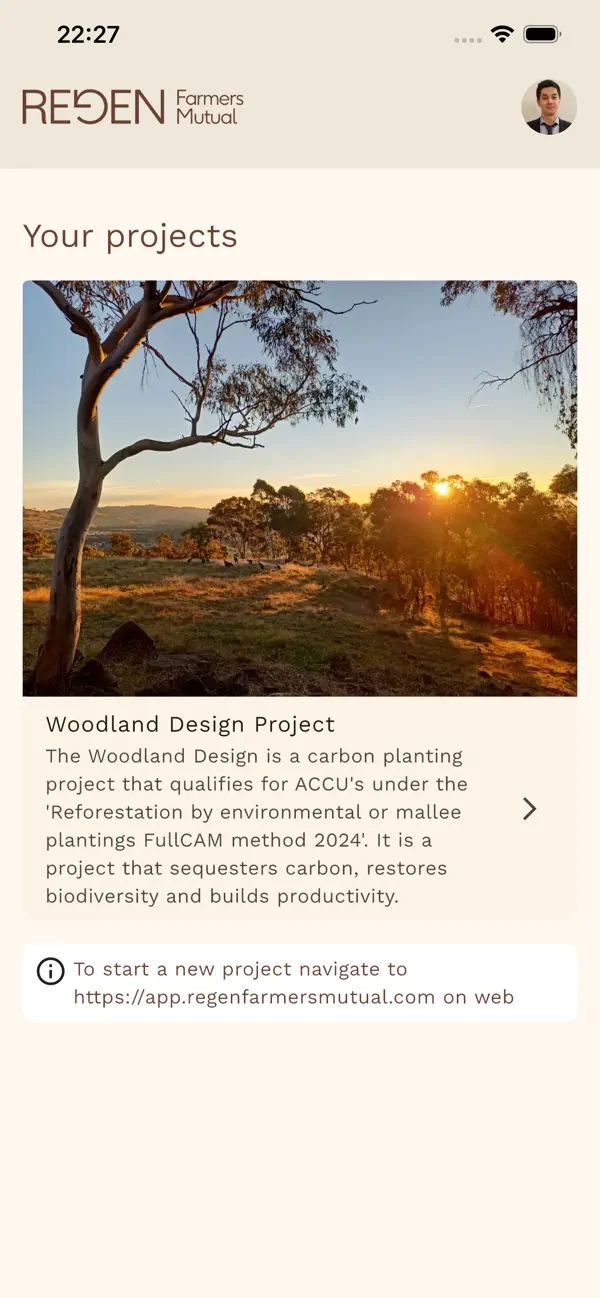Open the Woodland Design Project title
The height and width of the screenshot is (1298, 600).
pyautogui.click(x=190, y=724)
